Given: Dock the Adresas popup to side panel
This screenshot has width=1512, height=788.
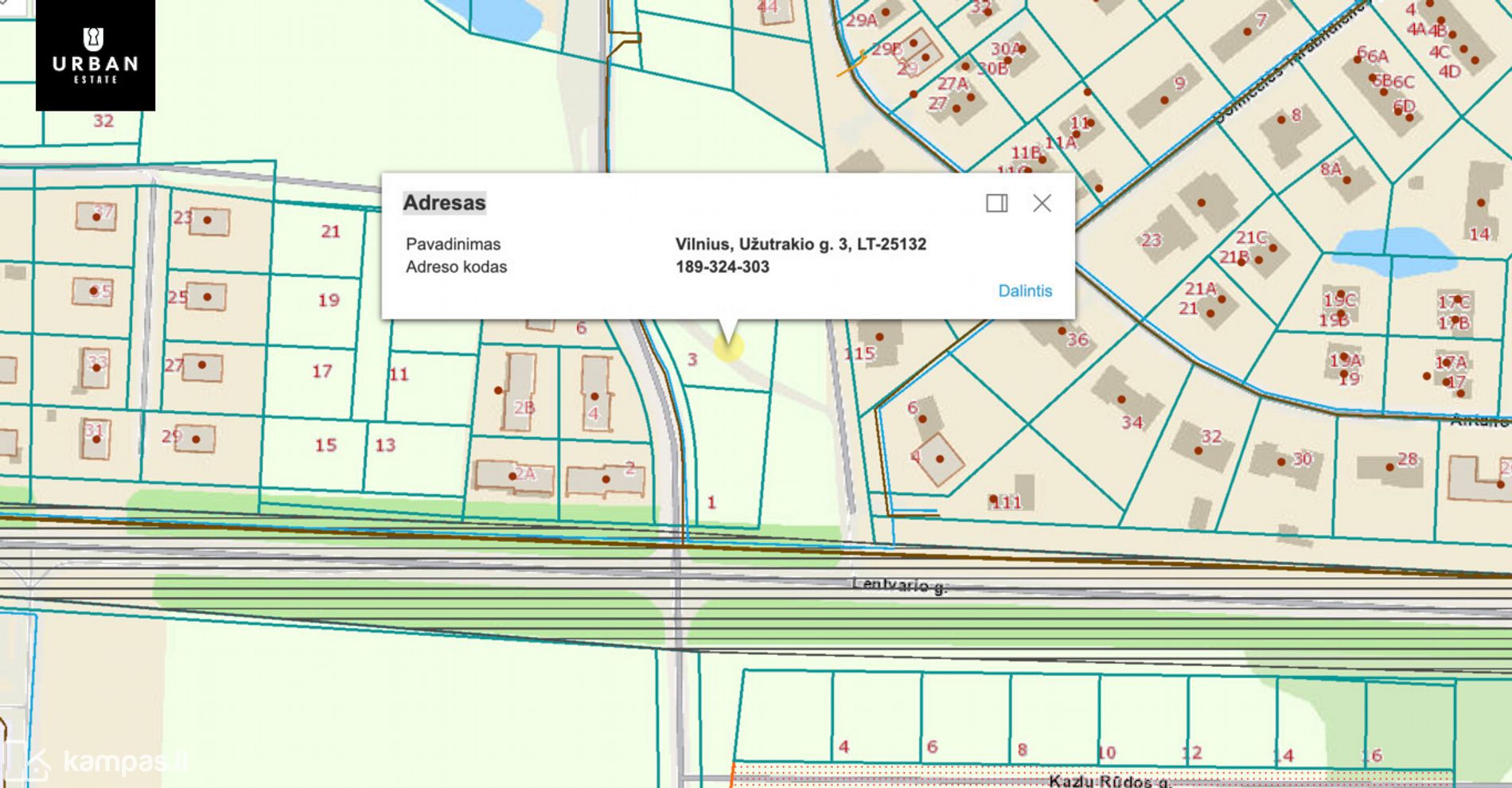Looking at the screenshot, I should tap(996, 203).
